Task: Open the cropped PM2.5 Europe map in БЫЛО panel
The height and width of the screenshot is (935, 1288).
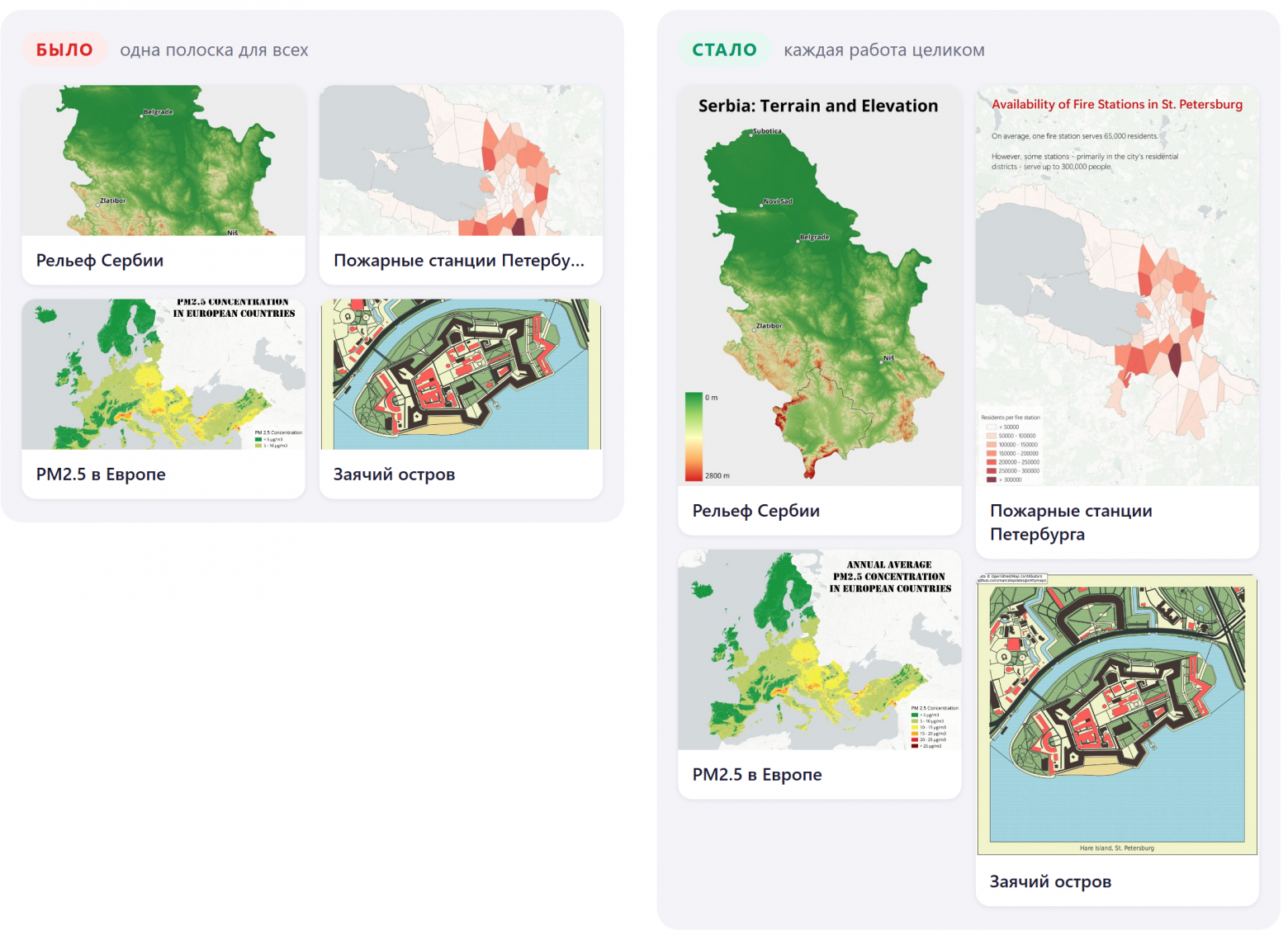Action: [163, 375]
